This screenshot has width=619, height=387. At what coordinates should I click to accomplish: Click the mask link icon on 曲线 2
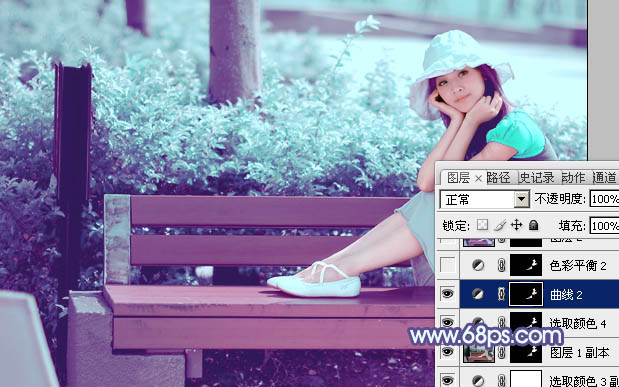click(501, 294)
